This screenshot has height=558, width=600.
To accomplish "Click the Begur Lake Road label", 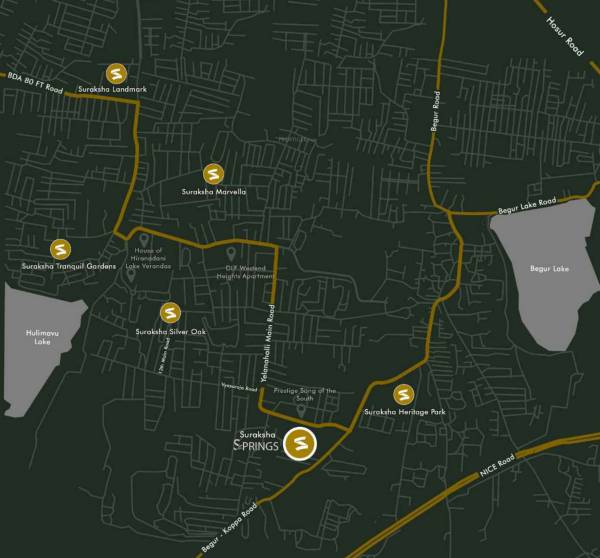I will (527, 206).
